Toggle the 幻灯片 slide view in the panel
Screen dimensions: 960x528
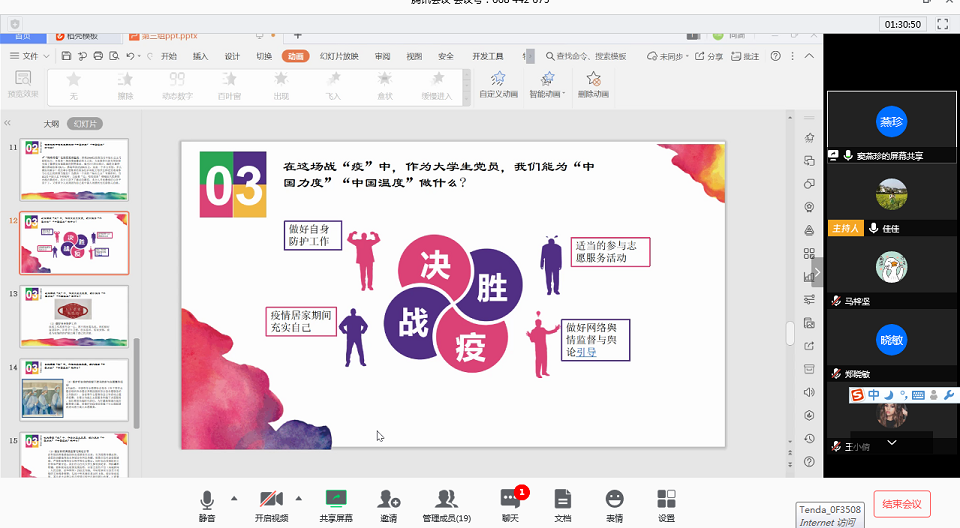click(x=85, y=124)
